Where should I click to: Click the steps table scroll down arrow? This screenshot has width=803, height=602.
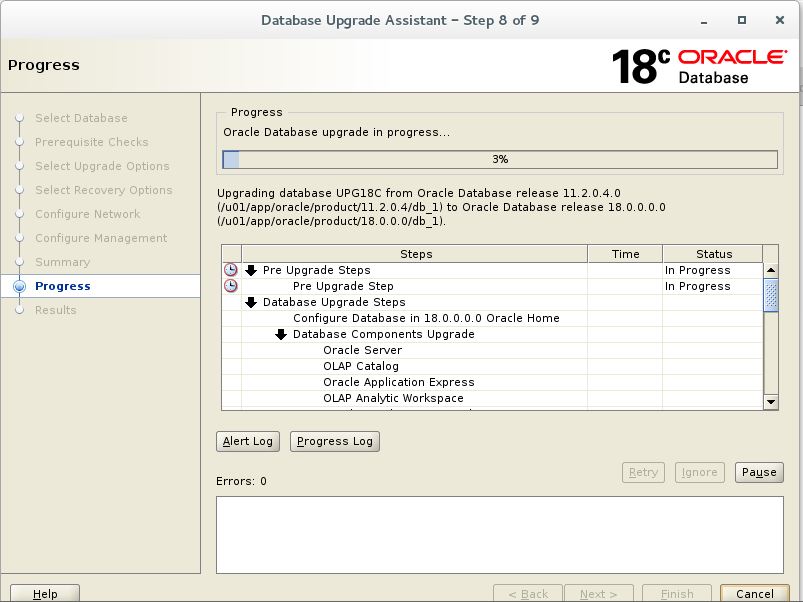[x=771, y=402]
